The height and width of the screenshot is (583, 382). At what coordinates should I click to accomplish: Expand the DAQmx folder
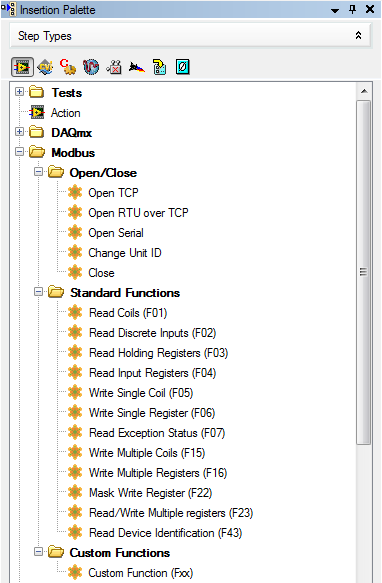pyautogui.click(x=20, y=132)
